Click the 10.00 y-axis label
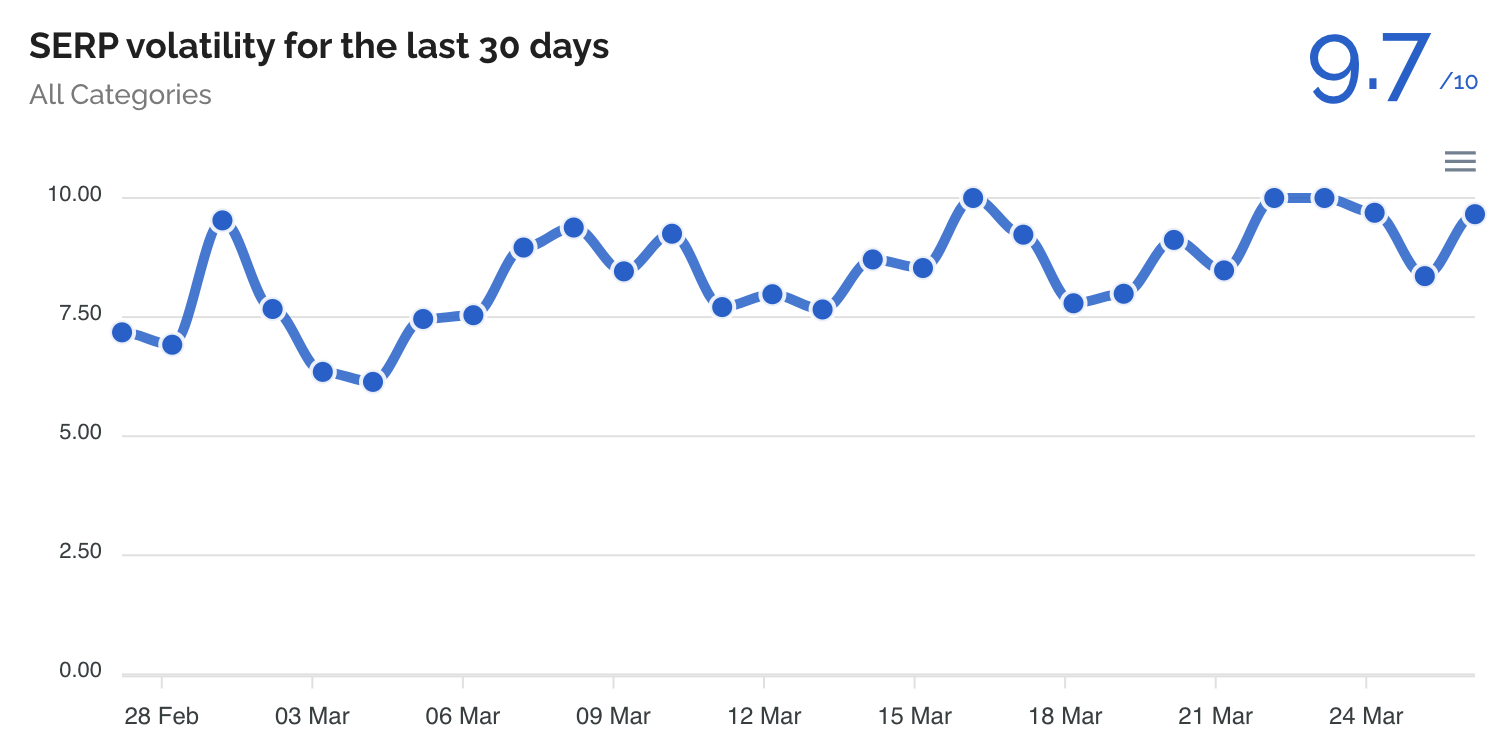Viewport: 1508px width, 754px height. [x=75, y=195]
